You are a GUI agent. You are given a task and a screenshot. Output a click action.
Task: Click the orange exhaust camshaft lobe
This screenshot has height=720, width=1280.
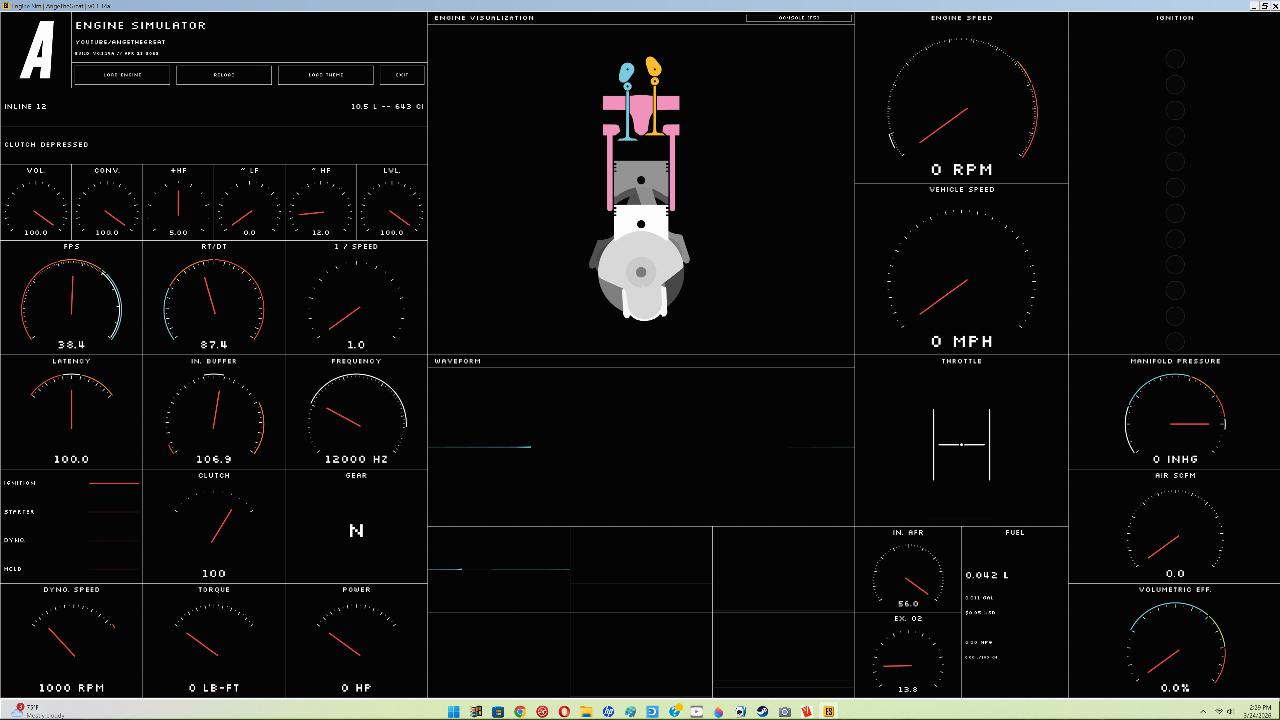coord(653,68)
